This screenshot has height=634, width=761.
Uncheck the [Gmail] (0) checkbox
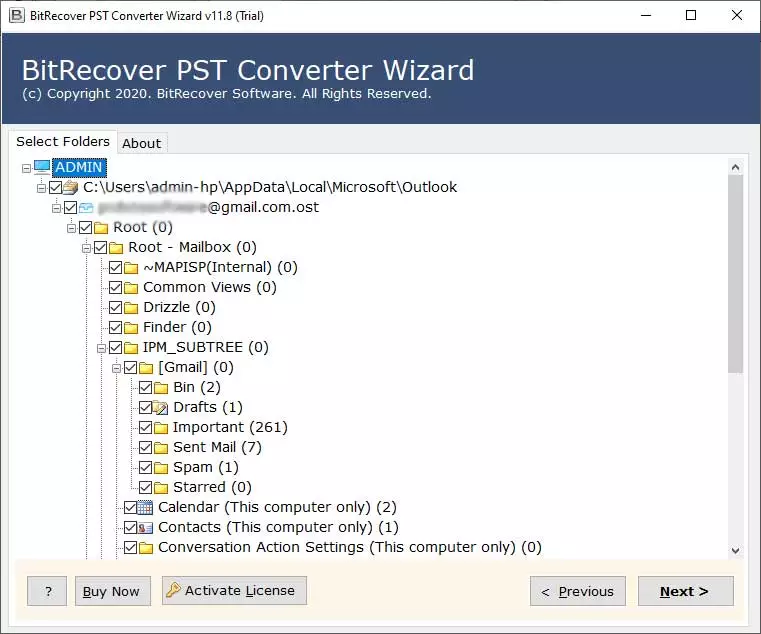131,367
